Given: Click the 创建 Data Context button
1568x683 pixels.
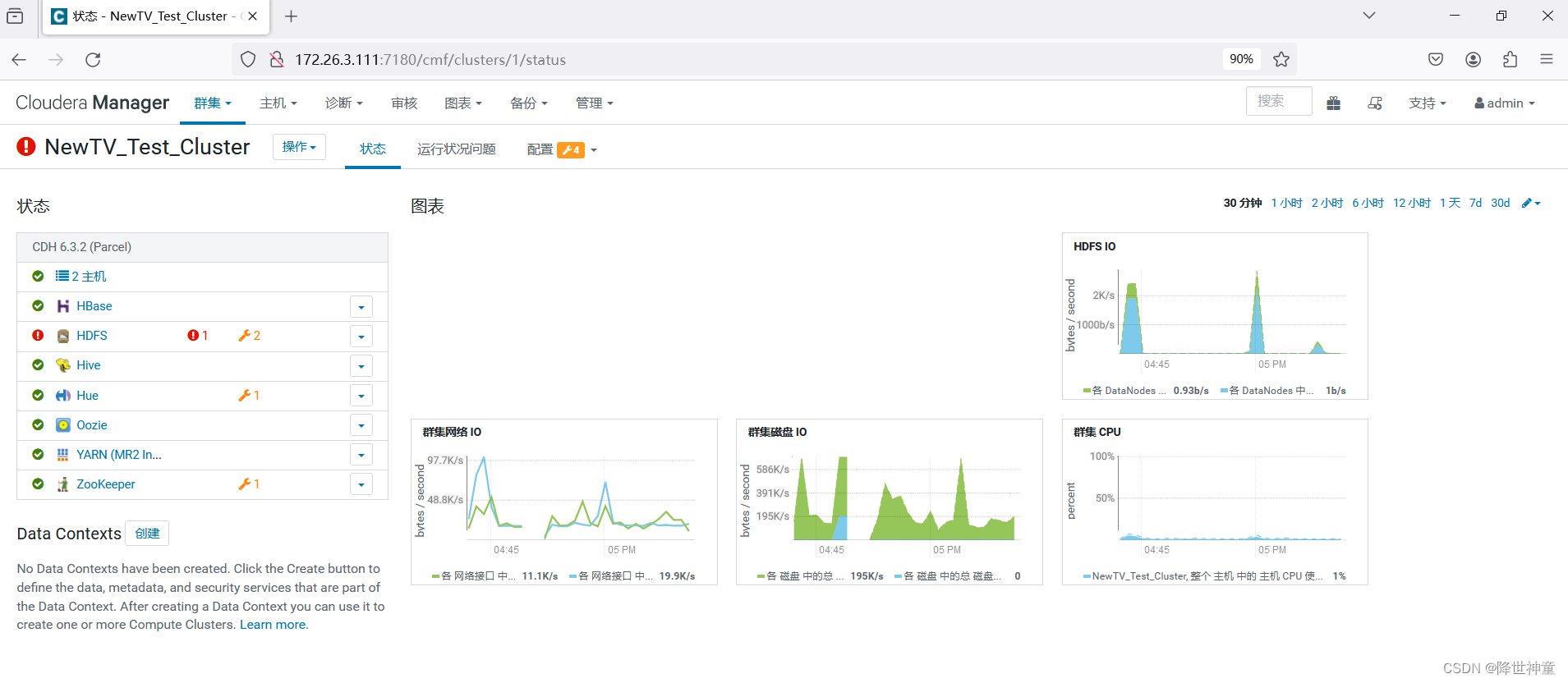Looking at the screenshot, I should (147, 534).
